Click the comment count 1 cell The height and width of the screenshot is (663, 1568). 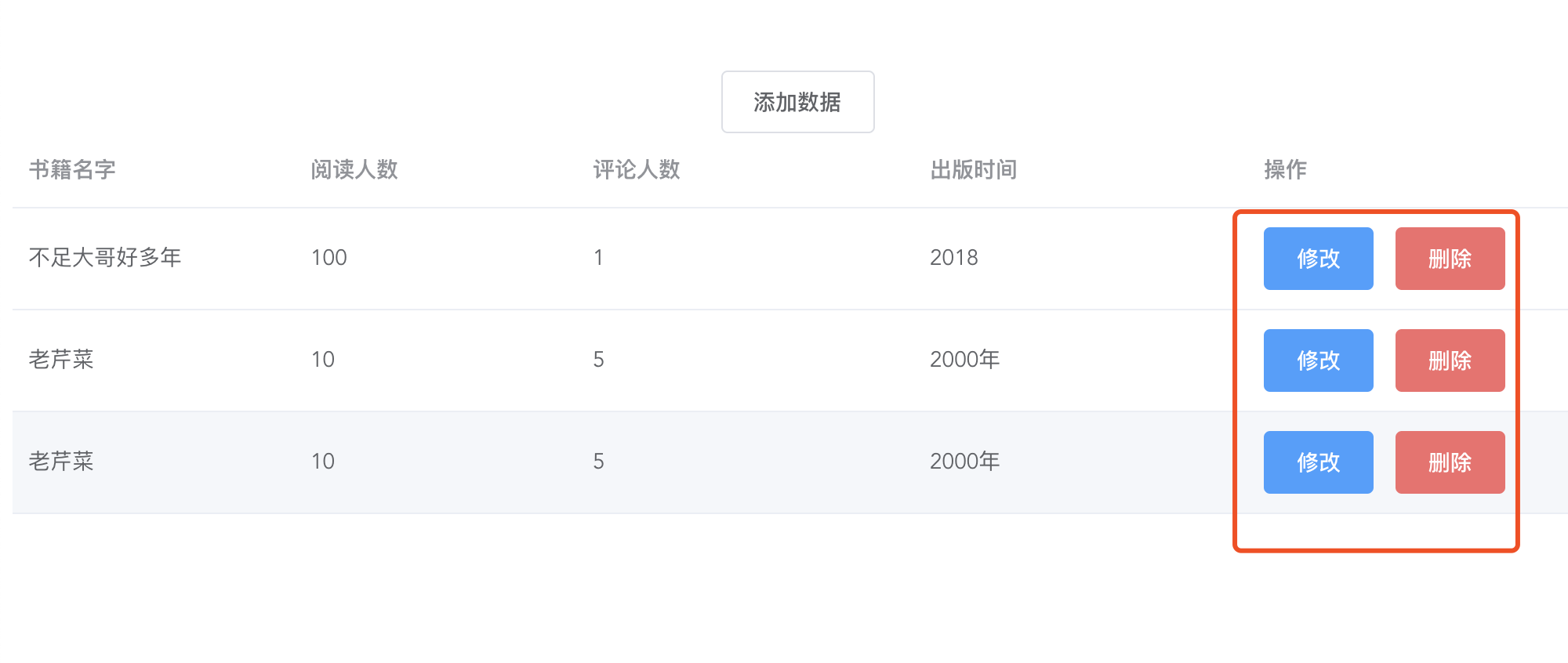pos(598,258)
